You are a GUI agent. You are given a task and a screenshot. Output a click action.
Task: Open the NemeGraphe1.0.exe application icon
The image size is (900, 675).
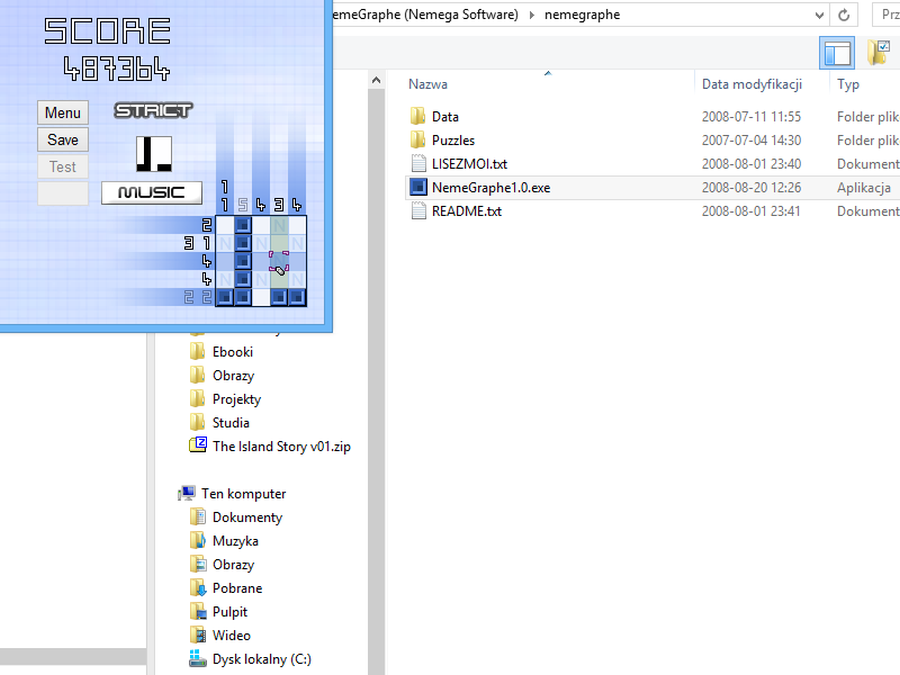[x=418, y=187]
